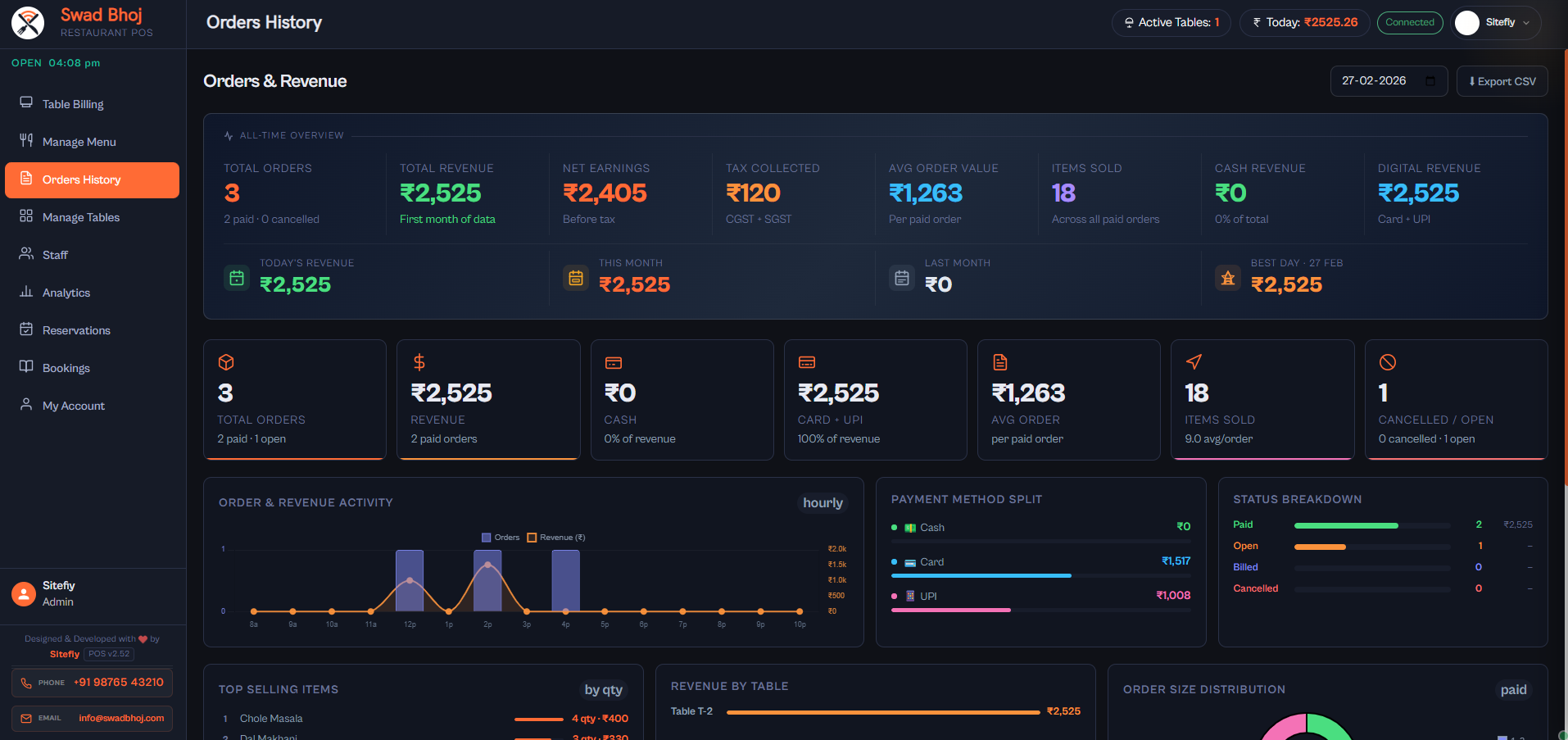Screen dimensions: 1568x740
Task: Click the Reservations calendar icon
Action: coord(26,329)
